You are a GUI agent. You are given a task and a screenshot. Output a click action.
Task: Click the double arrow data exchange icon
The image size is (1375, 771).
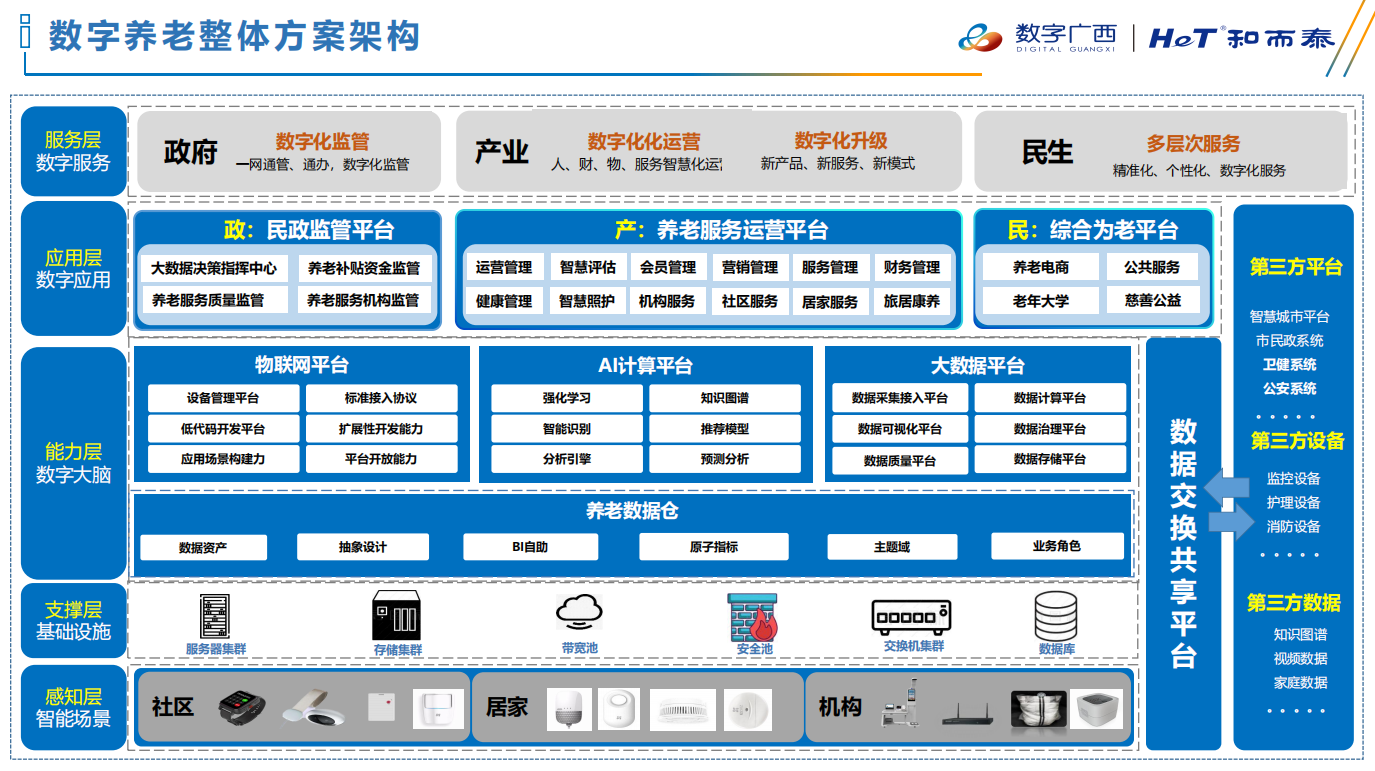(1228, 505)
